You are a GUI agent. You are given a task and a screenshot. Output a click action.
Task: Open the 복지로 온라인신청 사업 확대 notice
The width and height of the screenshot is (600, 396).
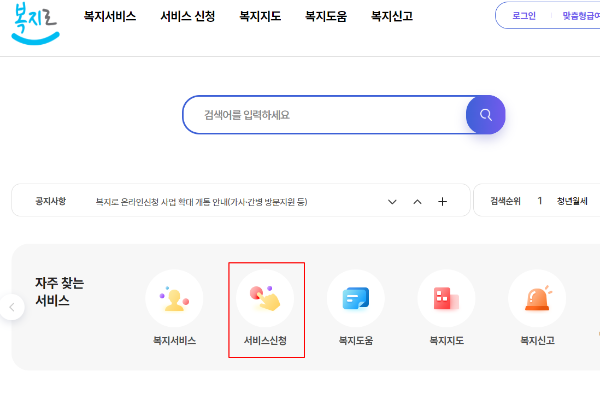coord(201,202)
